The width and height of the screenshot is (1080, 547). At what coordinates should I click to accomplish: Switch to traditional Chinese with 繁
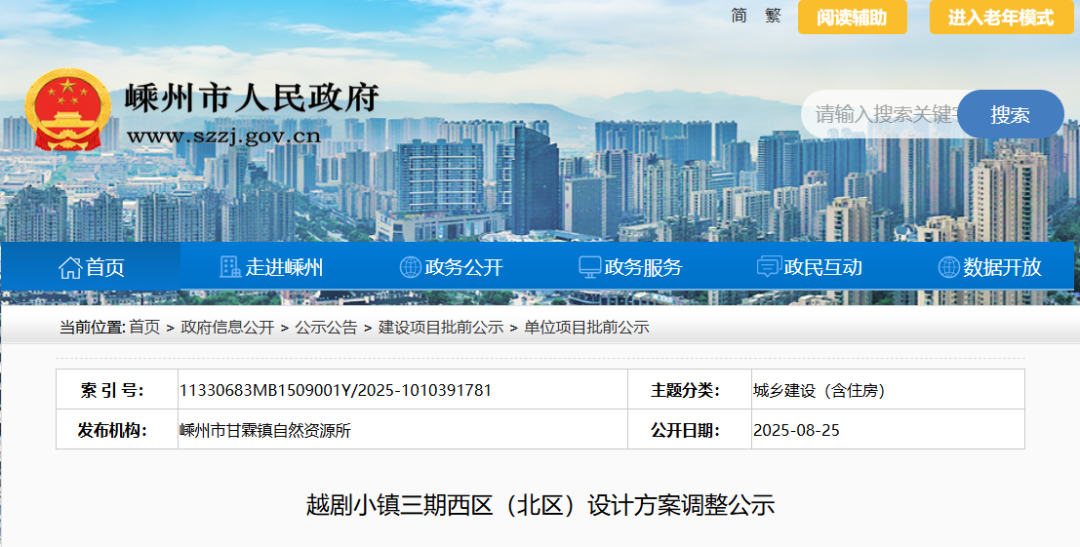click(x=772, y=16)
